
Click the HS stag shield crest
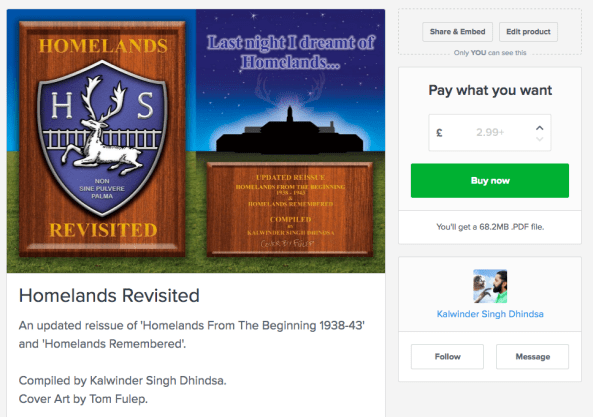point(102,138)
